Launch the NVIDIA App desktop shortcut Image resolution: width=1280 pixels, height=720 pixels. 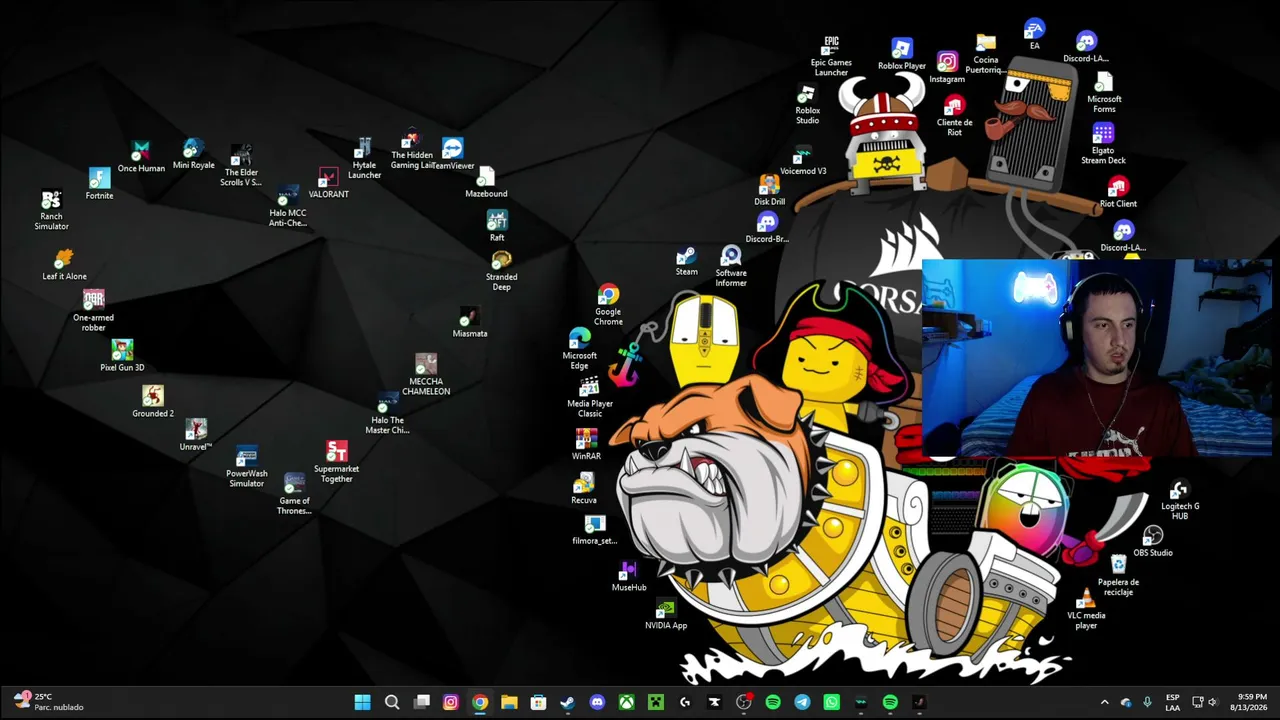666,615
